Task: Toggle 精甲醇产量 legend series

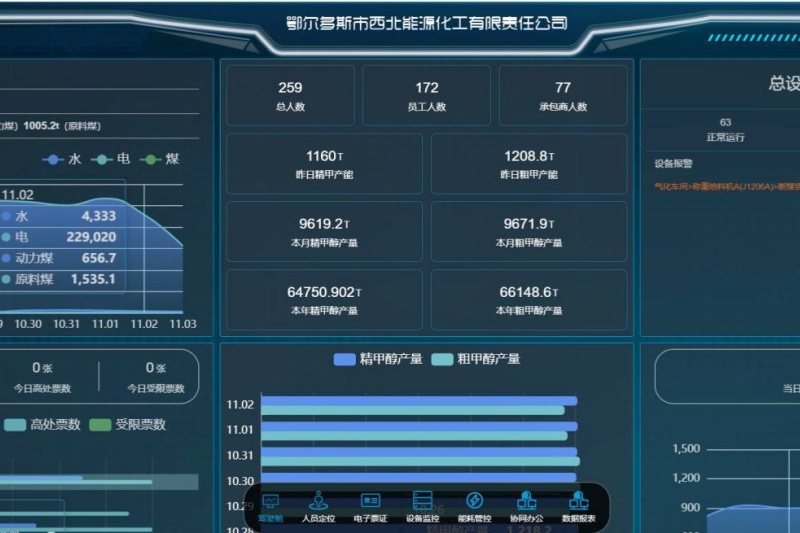Action: [x=378, y=359]
